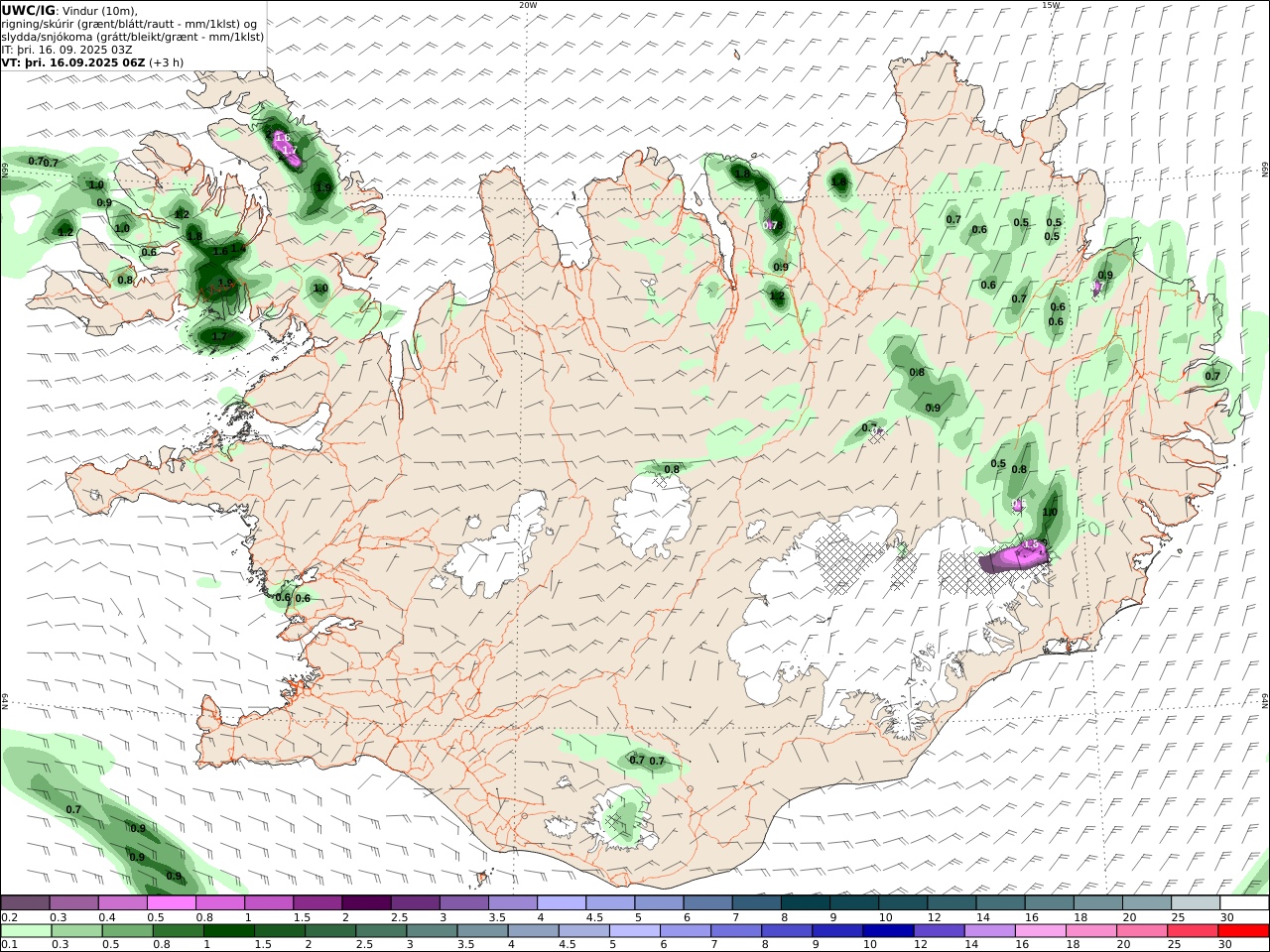Click the 'VT: þri. 16.09.2025 06Z' valid time

(73, 62)
